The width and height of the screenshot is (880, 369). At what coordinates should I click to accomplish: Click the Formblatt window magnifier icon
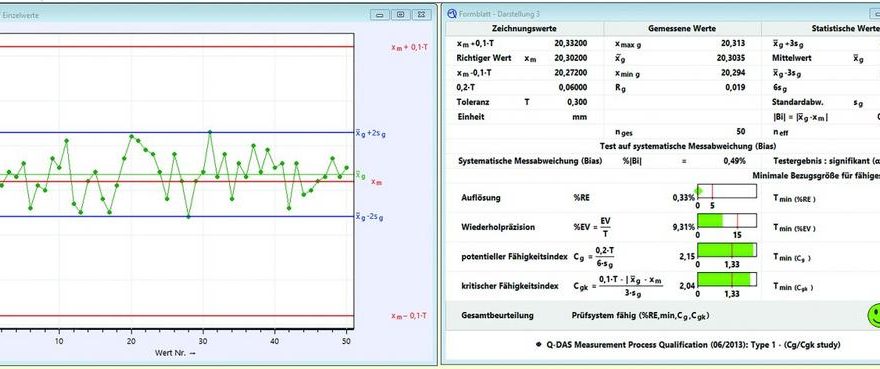point(452,13)
